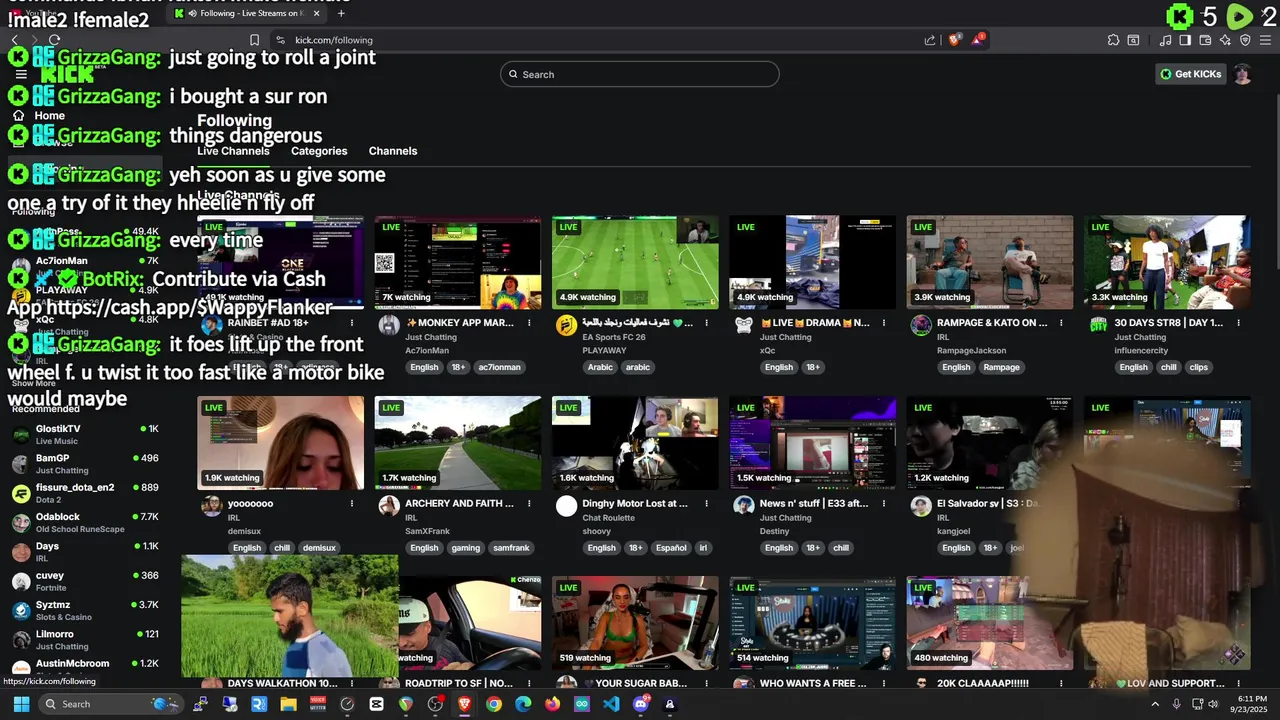Open the browser extensions puzzle icon
This screenshot has height=720, width=1280.
pos(1113,40)
